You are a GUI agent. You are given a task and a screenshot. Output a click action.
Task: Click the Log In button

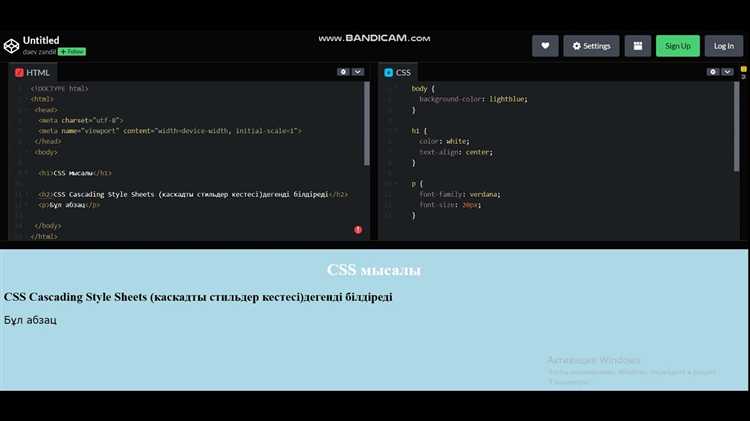coord(724,46)
